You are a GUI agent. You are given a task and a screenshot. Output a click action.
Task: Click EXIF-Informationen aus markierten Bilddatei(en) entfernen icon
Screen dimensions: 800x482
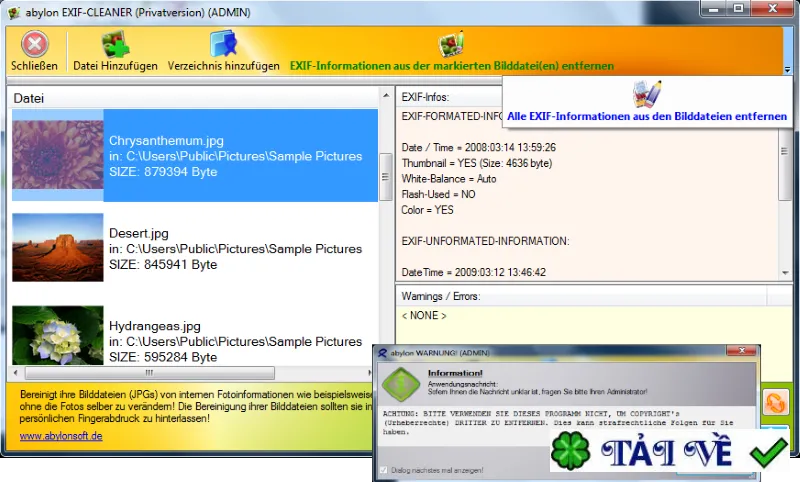(451, 43)
